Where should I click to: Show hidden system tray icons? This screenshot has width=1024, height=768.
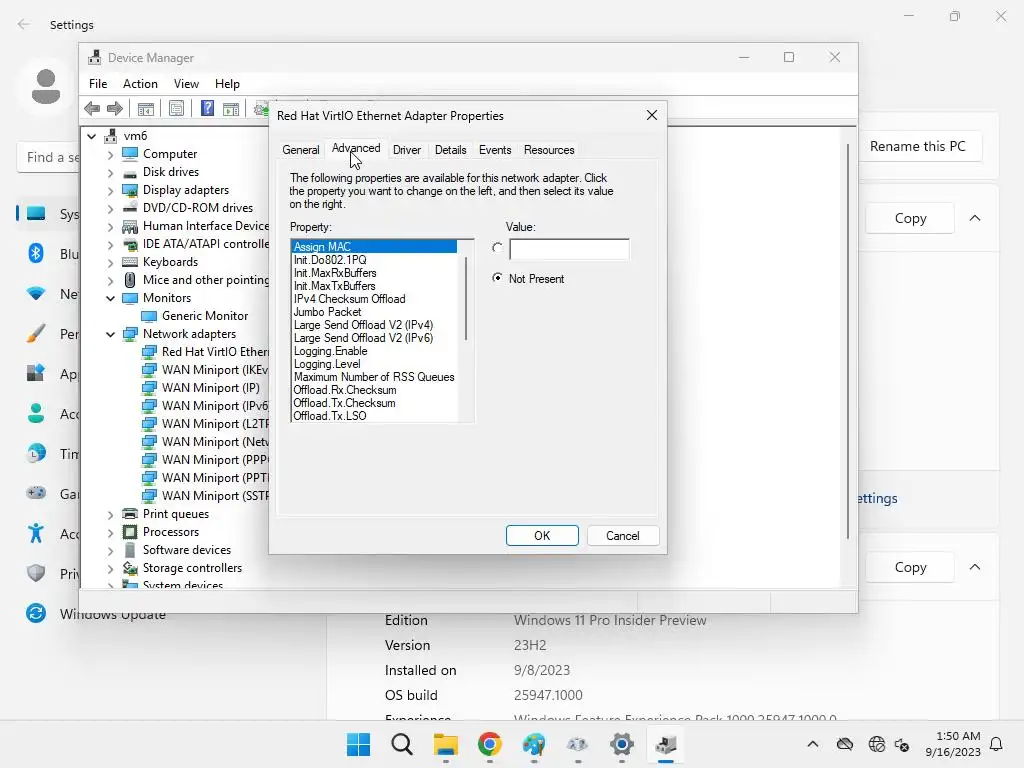pos(812,744)
